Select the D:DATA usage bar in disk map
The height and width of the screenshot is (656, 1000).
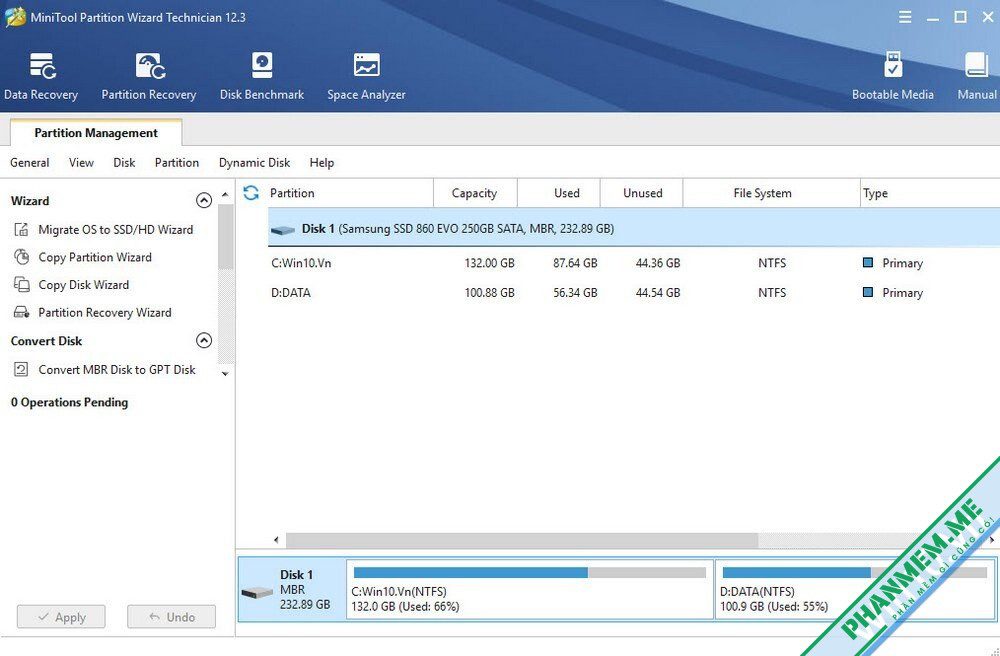855,572
